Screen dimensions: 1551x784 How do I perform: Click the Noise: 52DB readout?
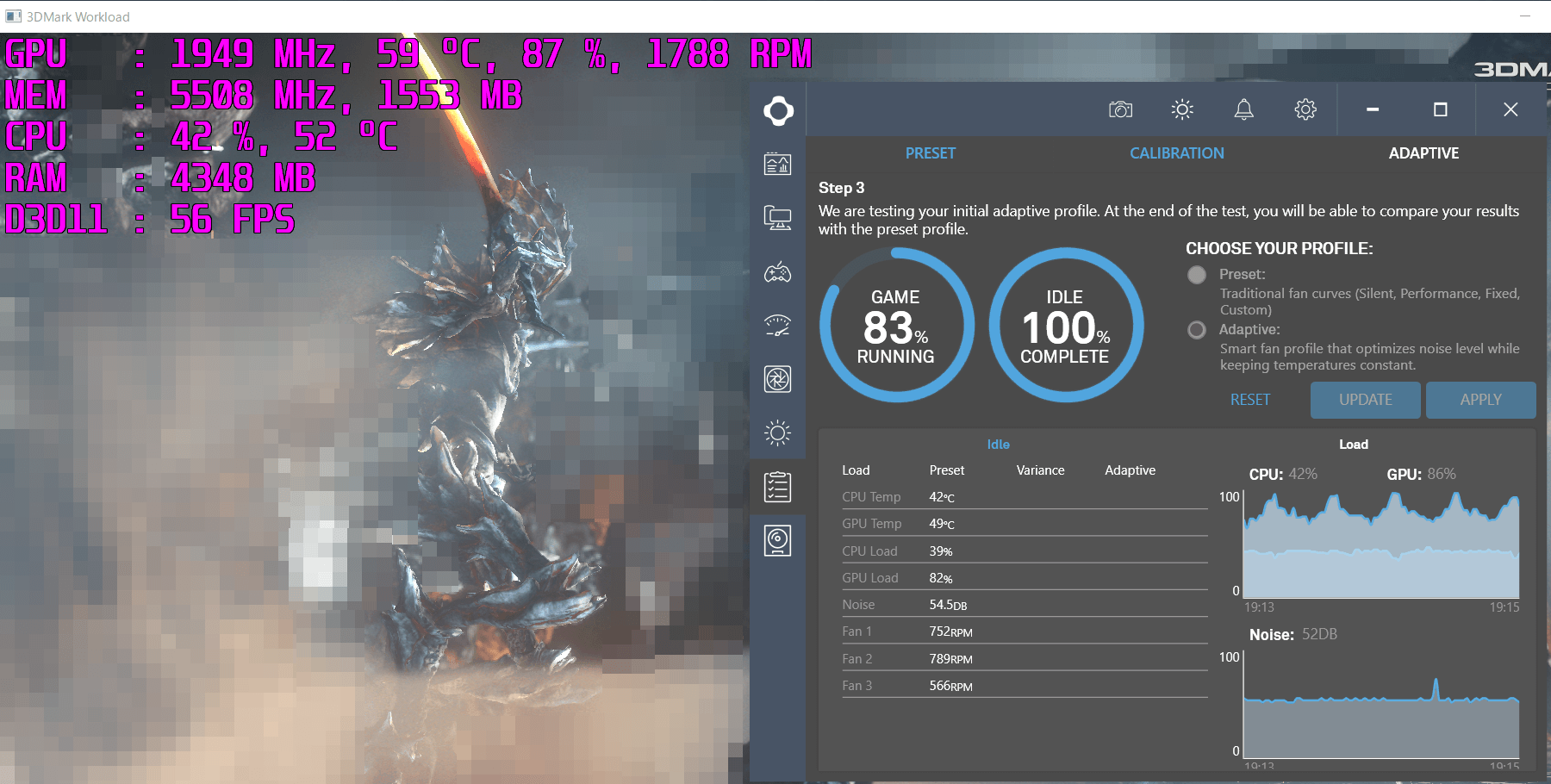click(x=1293, y=634)
